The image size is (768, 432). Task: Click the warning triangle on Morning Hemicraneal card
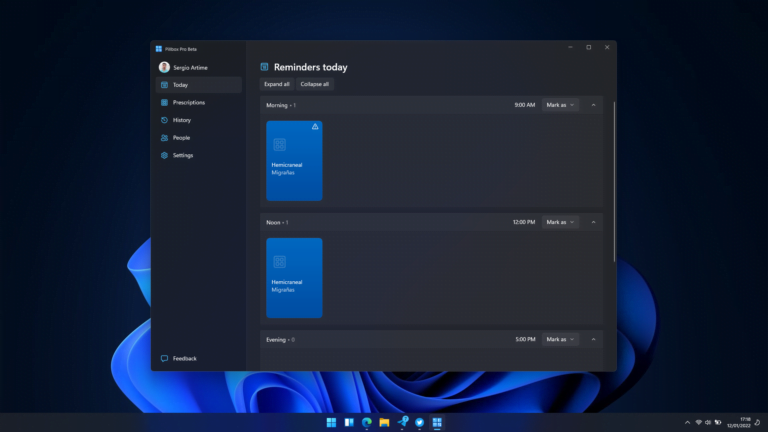[x=315, y=126]
